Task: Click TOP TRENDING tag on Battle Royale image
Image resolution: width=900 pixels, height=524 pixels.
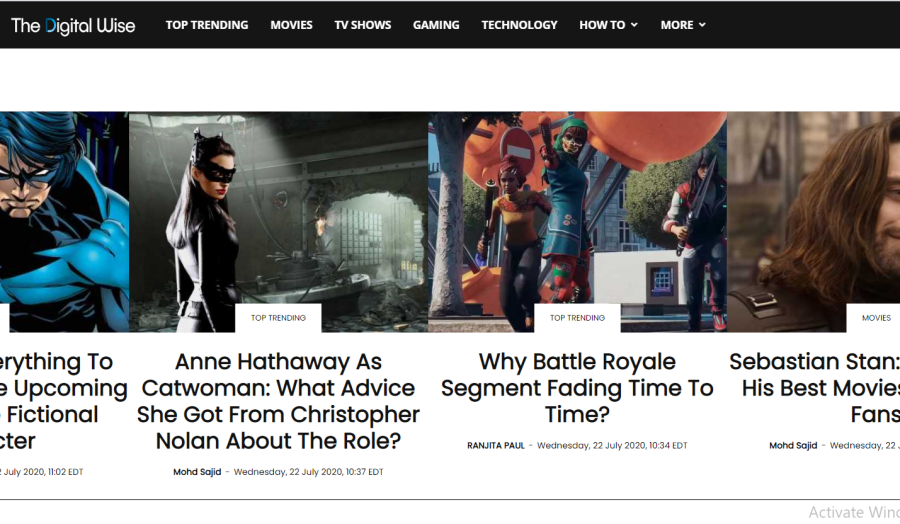Action: 577,318
